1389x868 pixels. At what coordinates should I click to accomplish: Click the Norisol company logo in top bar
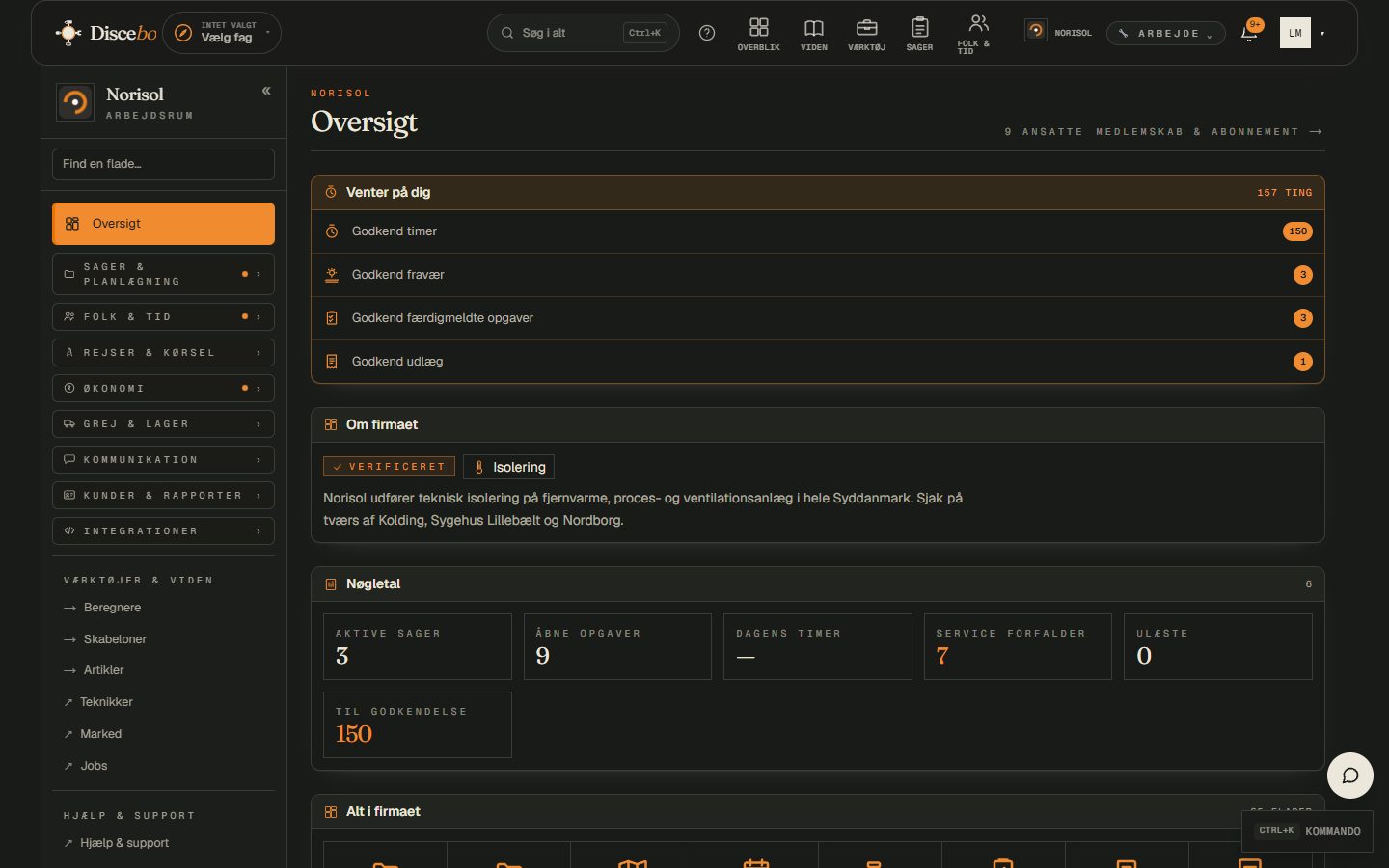click(1035, 31)
